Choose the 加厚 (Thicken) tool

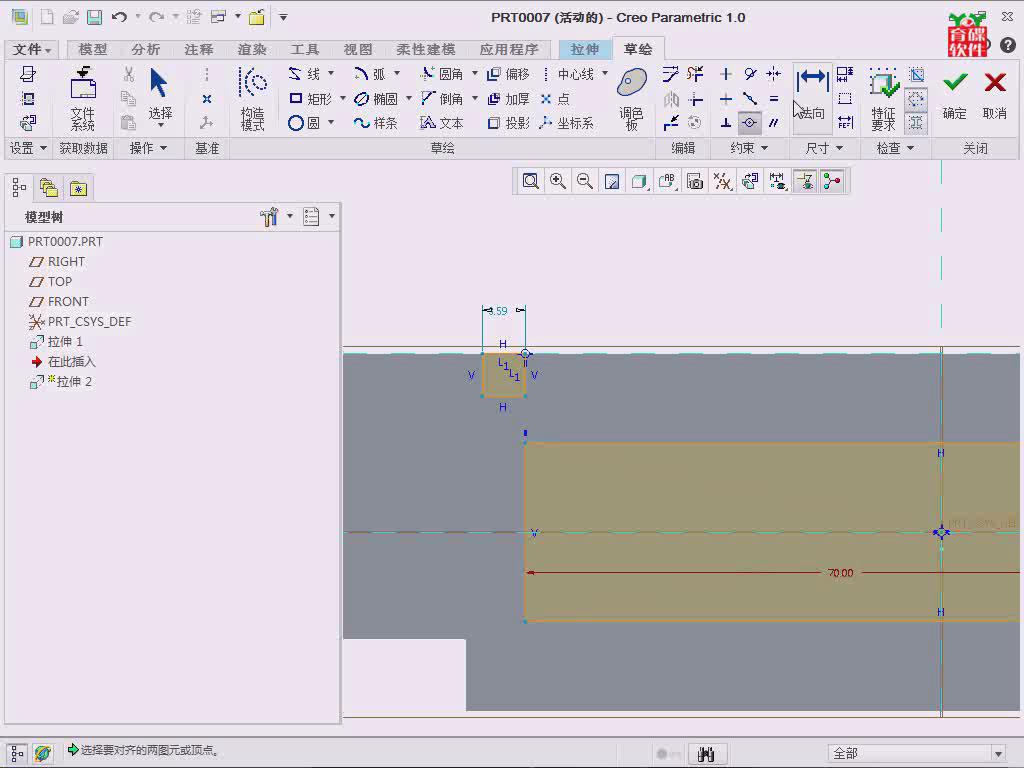508,99
